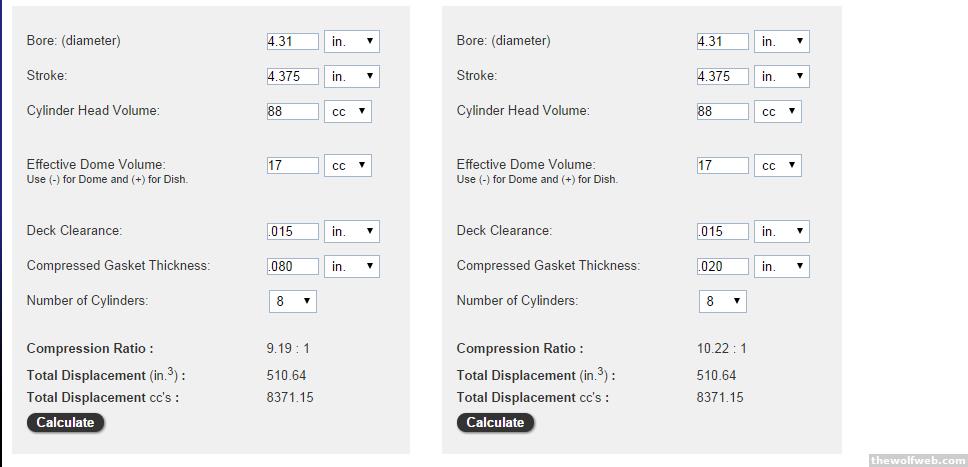Open Deck Clearance unit dropdown on left
This screenshot has width=968, height=467.
tap(352, 231)
